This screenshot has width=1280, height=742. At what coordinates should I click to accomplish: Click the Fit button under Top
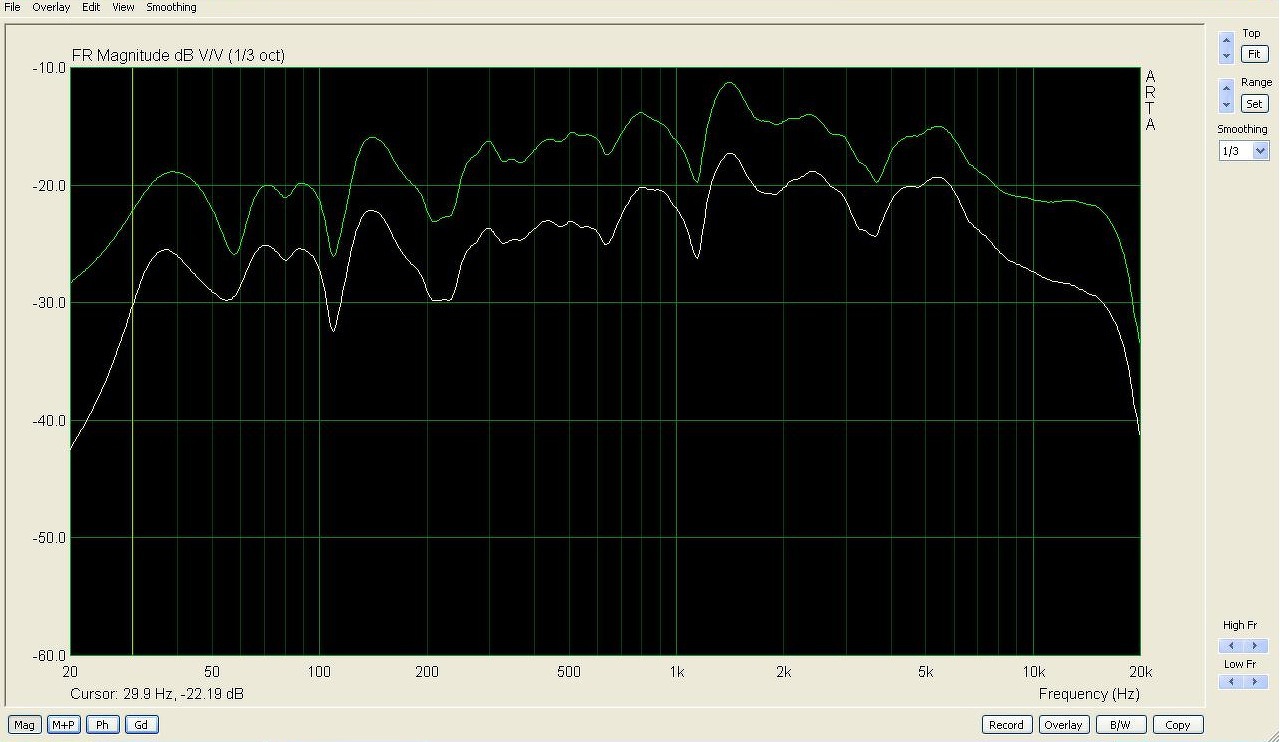[1254, 54]
